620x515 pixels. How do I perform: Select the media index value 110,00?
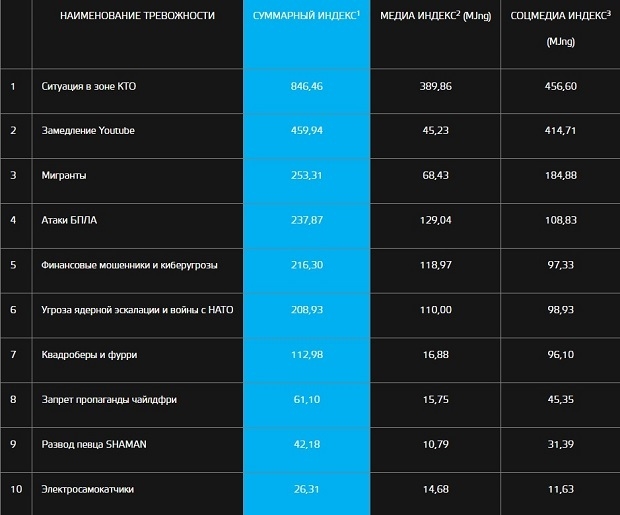click(x=433, y=310)
